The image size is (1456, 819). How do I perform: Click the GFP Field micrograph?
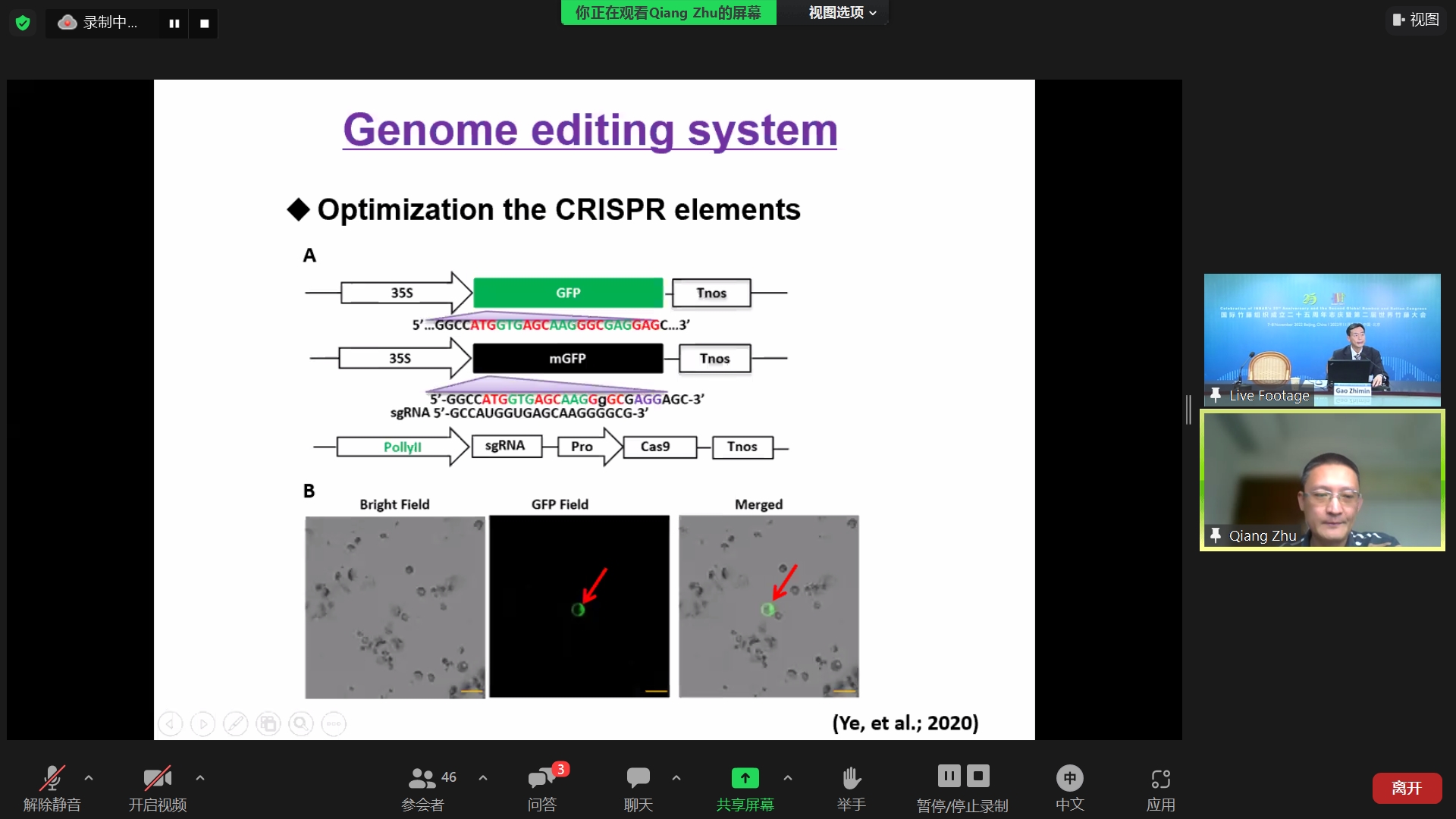579,607
